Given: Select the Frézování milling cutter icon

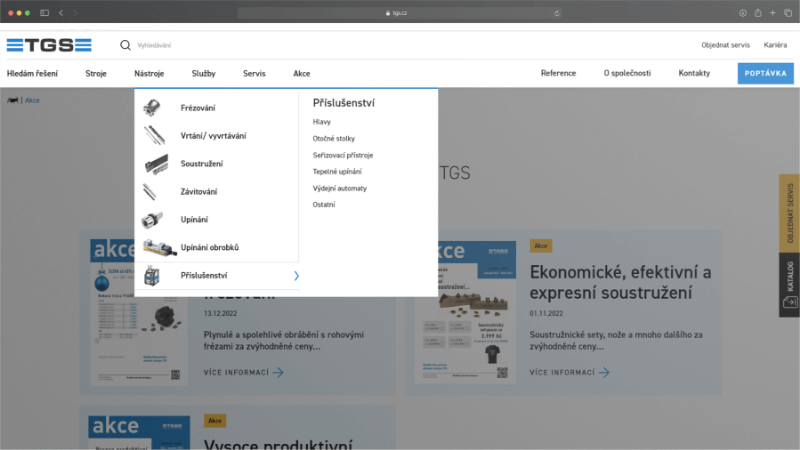Looking at the screenshot, I should click(153, 107).
